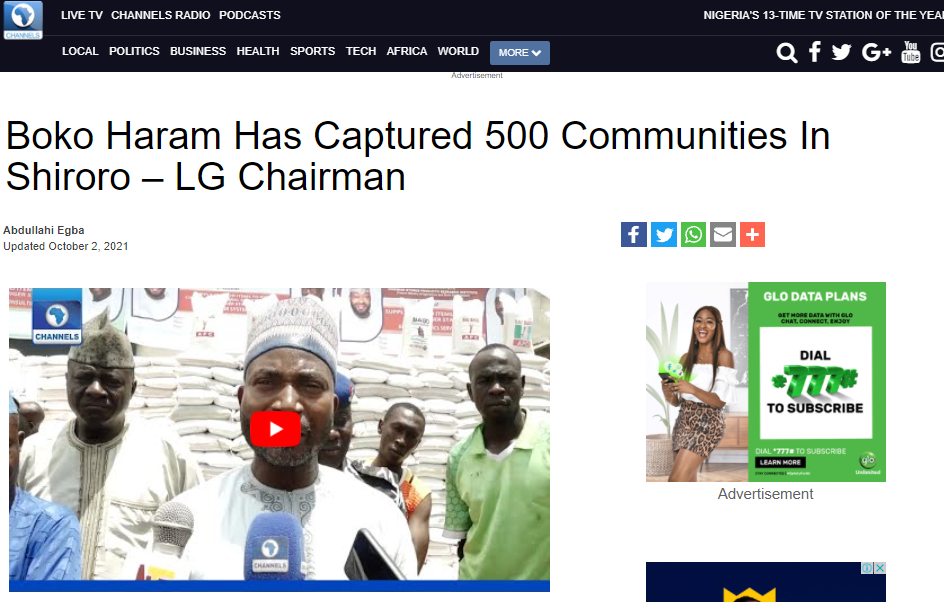Close the bottom ad with X button
The image size is (944, 602).
pyautogui.click(x=880, y=568)
